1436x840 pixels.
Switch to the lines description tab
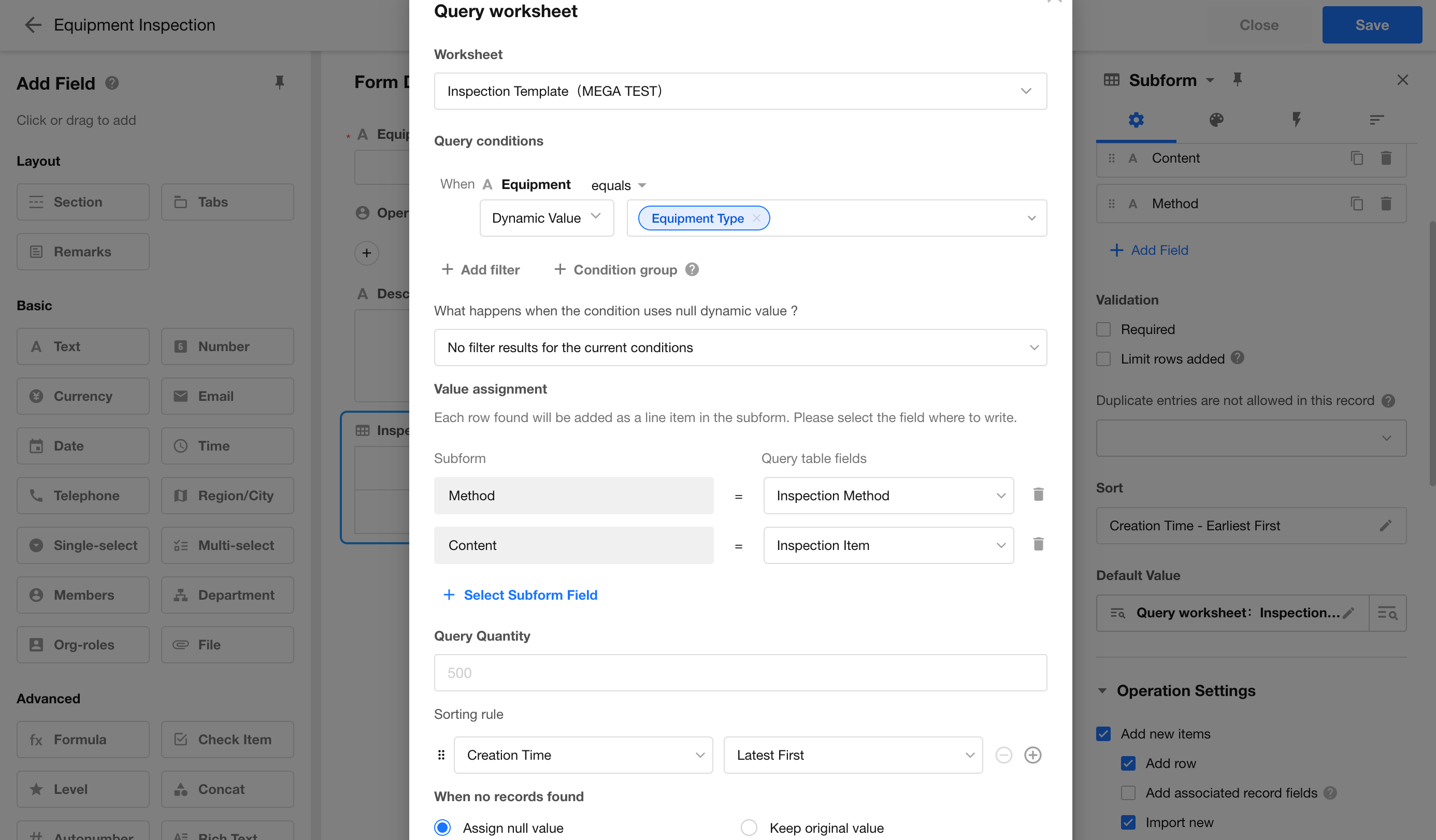pyautogui.click(x=1377, y=120)
